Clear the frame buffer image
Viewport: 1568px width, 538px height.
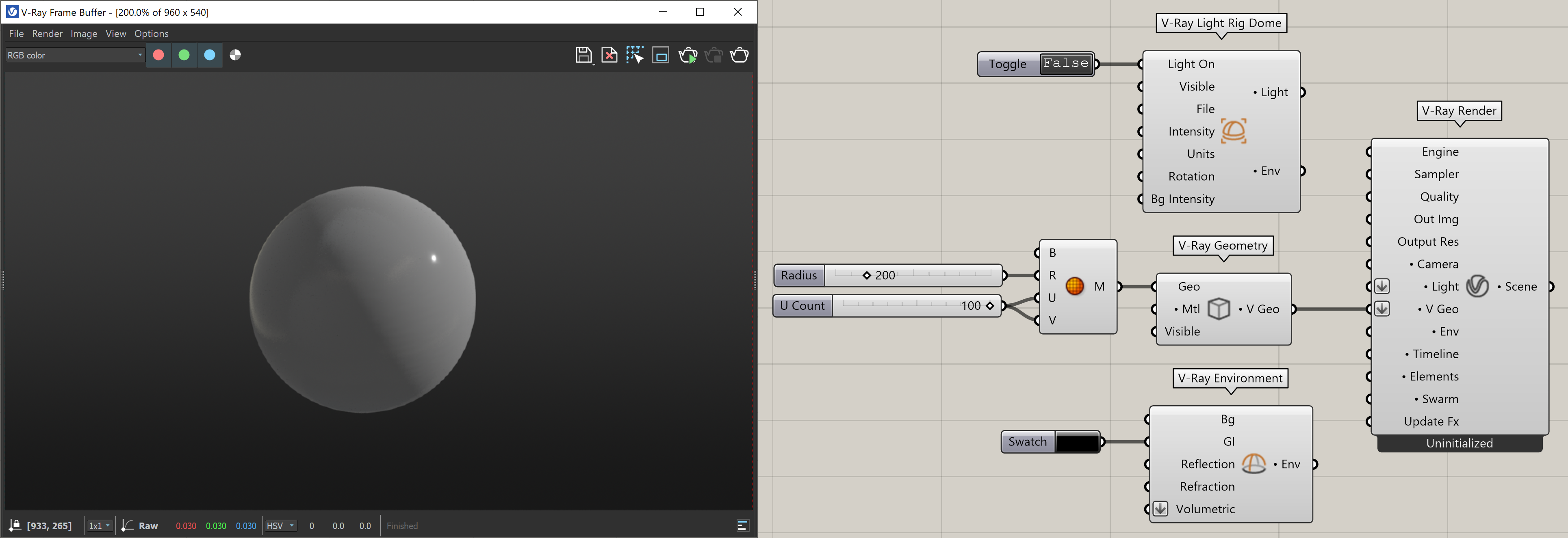coord(609,55)
